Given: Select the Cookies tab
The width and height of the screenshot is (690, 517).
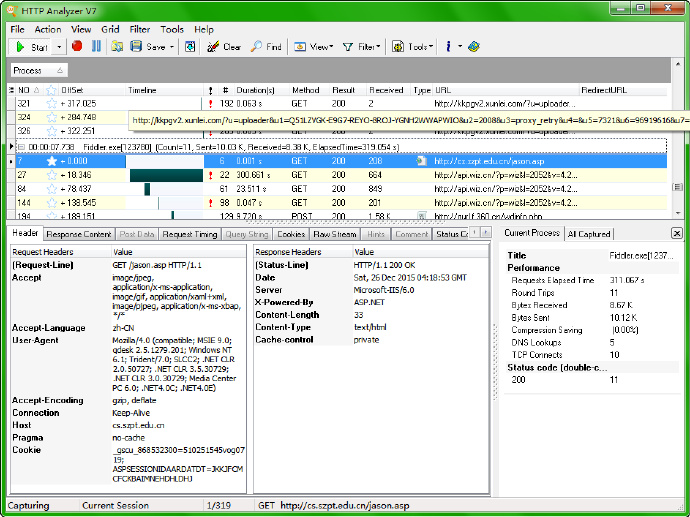Looking at the screenshot, I should coord(291,234).
